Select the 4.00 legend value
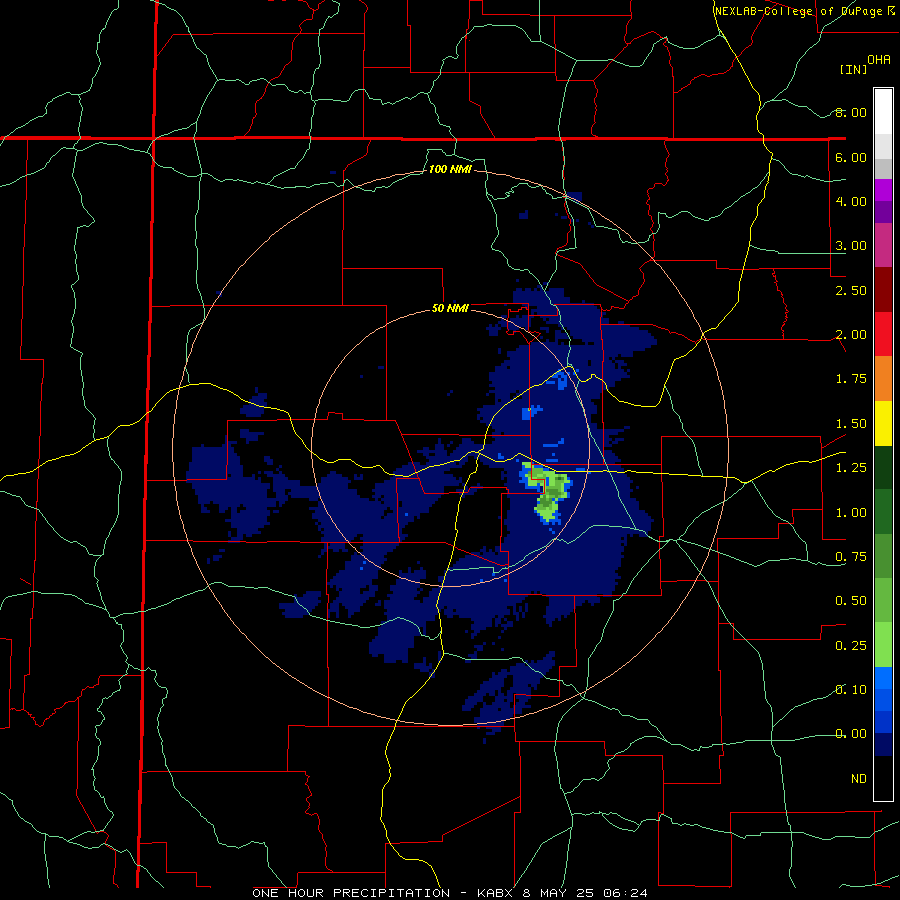Viewport: 900px width, 900px height. pos(851,201)
